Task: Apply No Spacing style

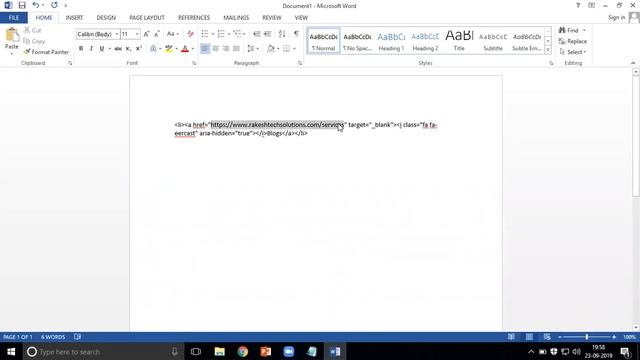Action: click(x=357, y=41)
